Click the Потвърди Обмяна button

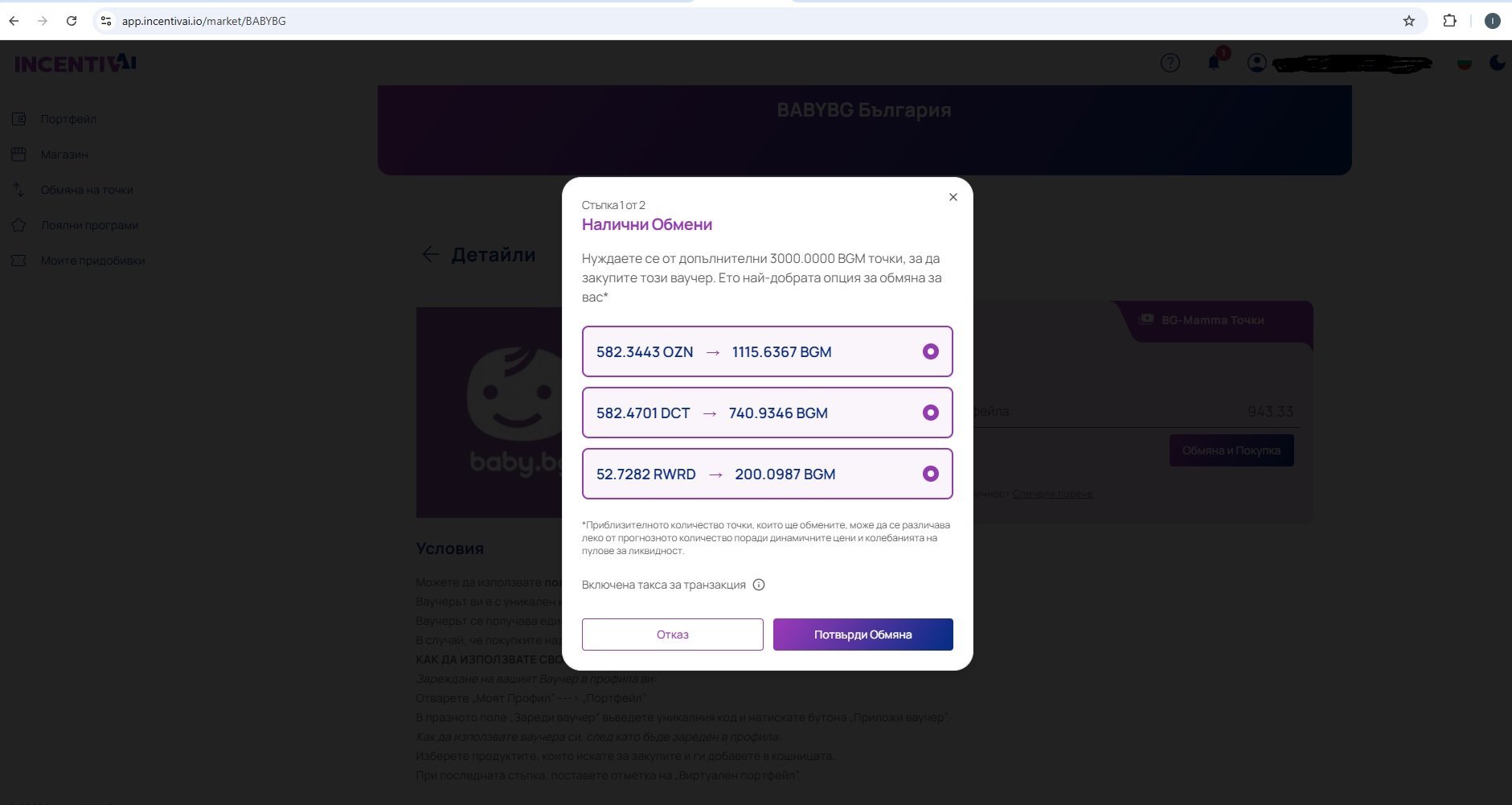tap(863, 635)
